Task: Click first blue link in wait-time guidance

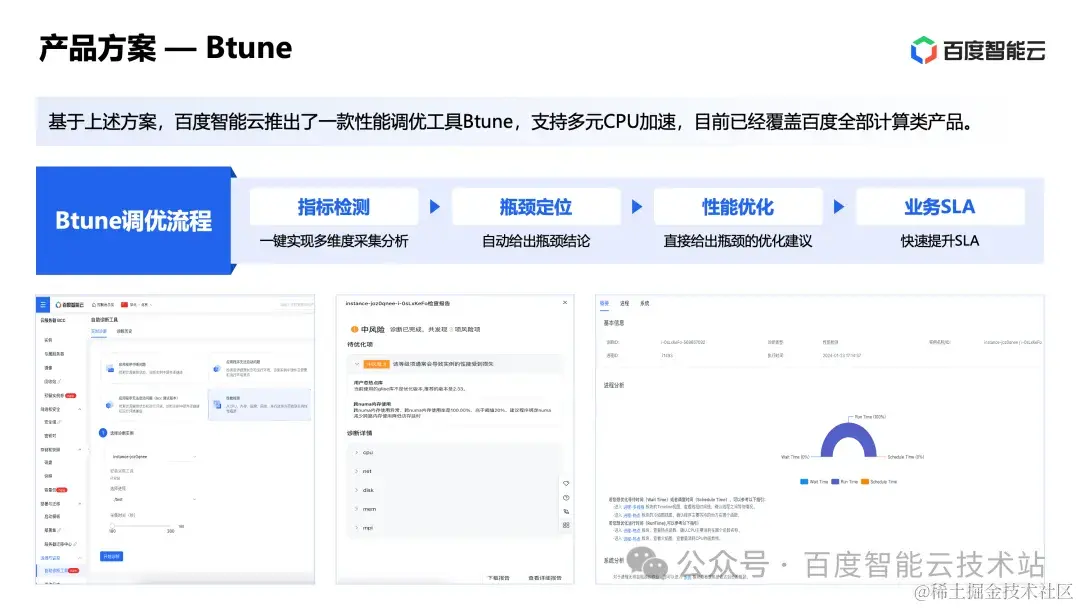Action: [x=632, y=507]
